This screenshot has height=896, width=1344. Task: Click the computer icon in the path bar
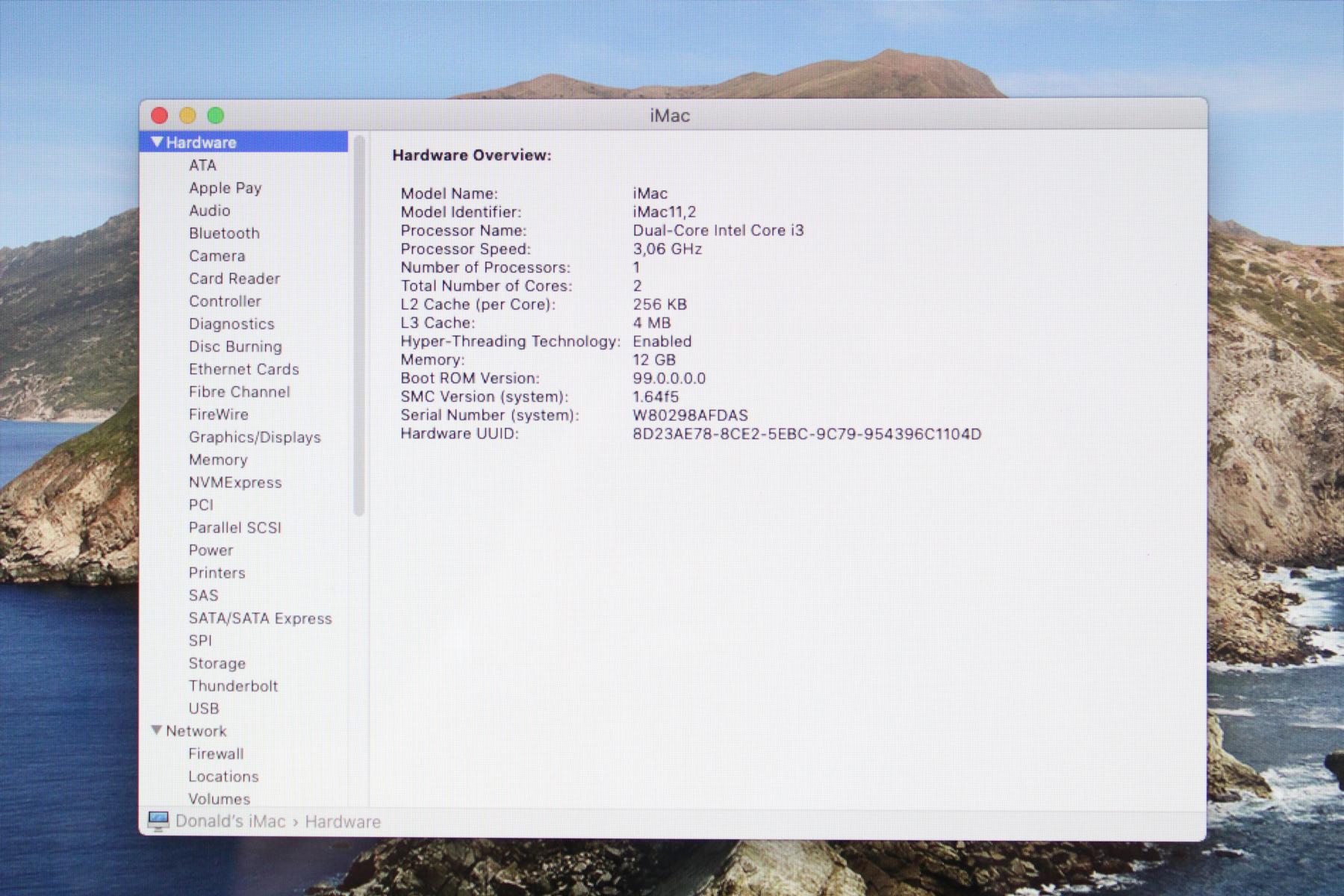158,821
